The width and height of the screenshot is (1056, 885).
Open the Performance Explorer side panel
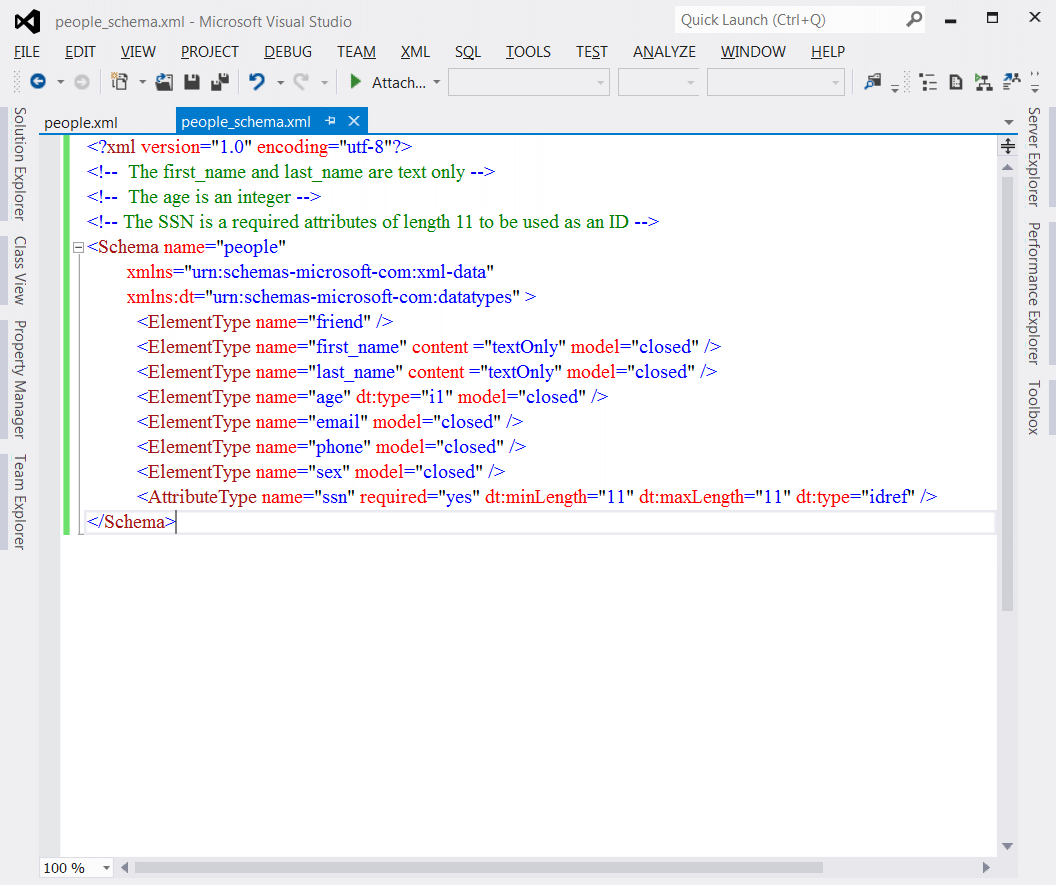pyautogui.click(x=1034, y=294)
